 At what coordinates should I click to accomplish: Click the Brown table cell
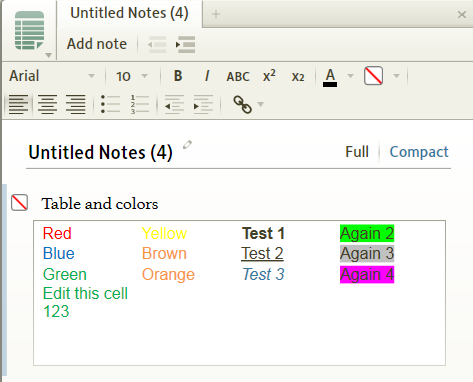(164, 254)
